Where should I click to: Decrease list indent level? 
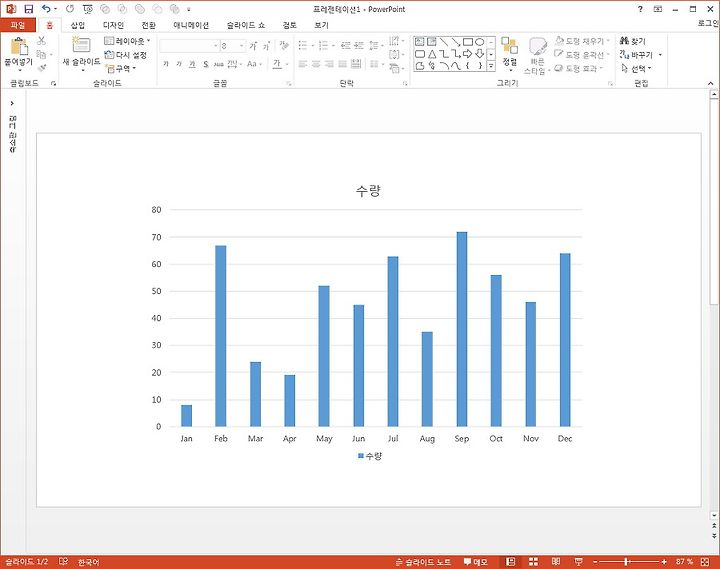346,45
